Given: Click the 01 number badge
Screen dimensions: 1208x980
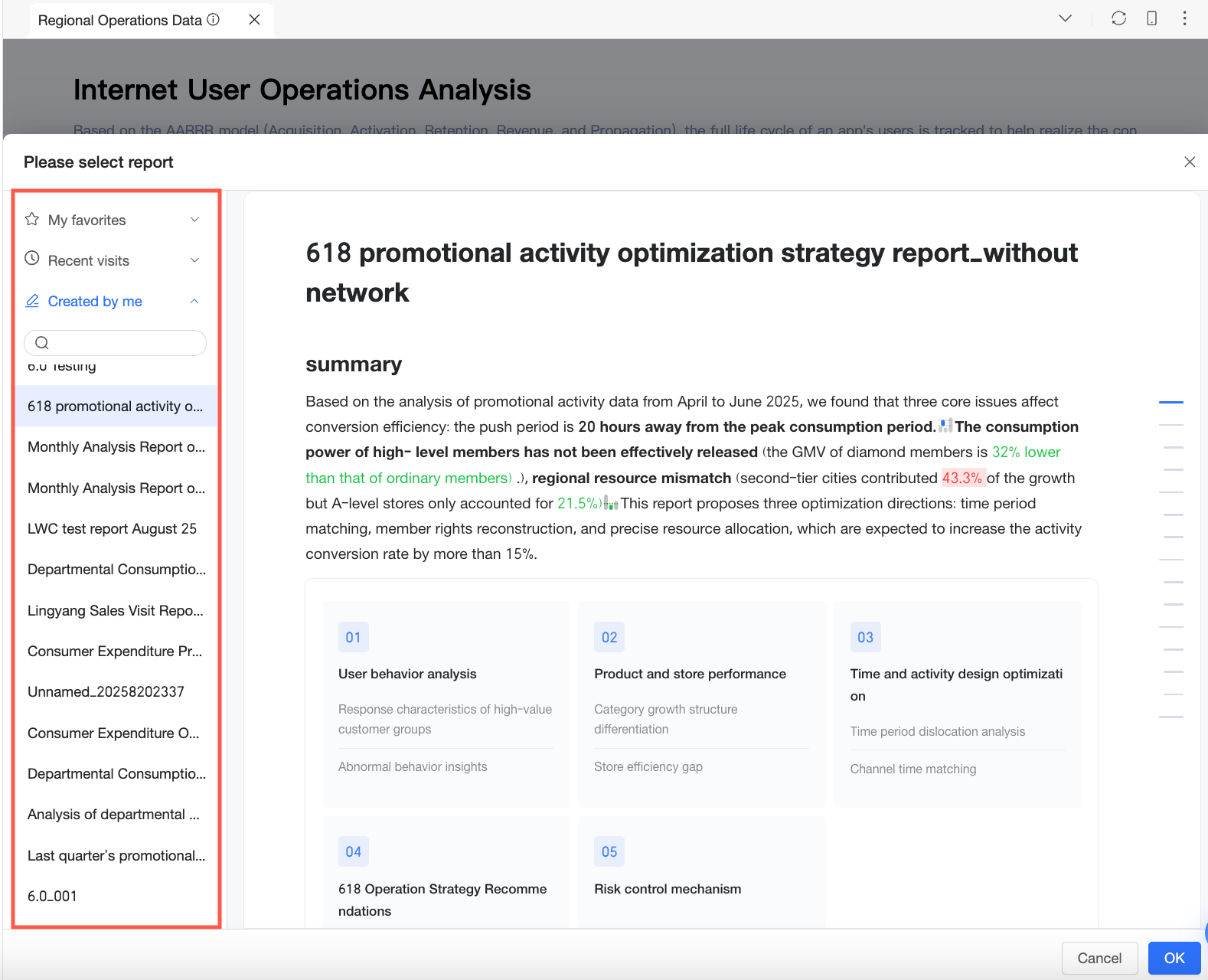Looking at the screenshot, I should [353, 637].
